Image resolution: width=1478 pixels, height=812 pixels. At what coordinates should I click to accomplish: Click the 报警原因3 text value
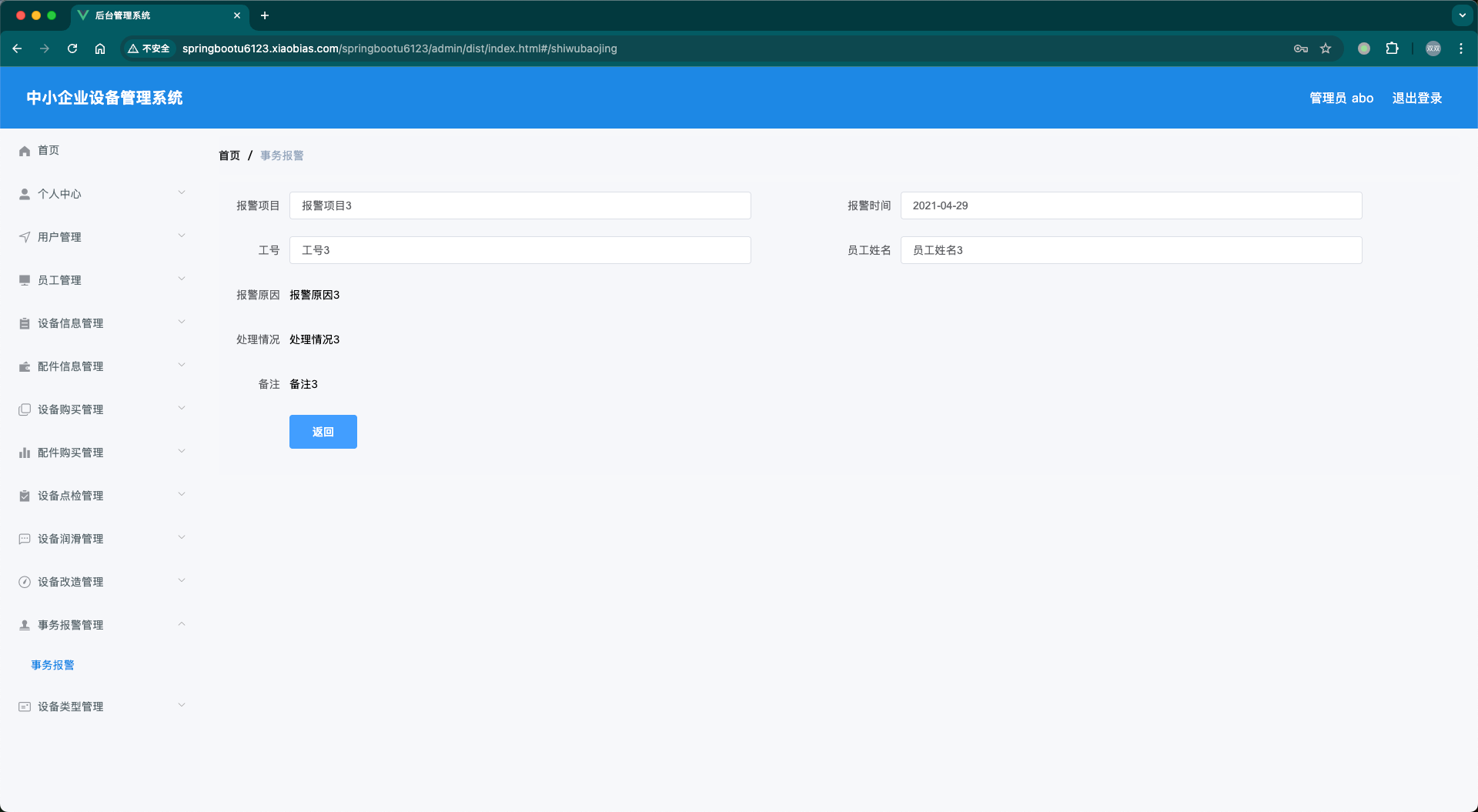(x=315, y=295)
